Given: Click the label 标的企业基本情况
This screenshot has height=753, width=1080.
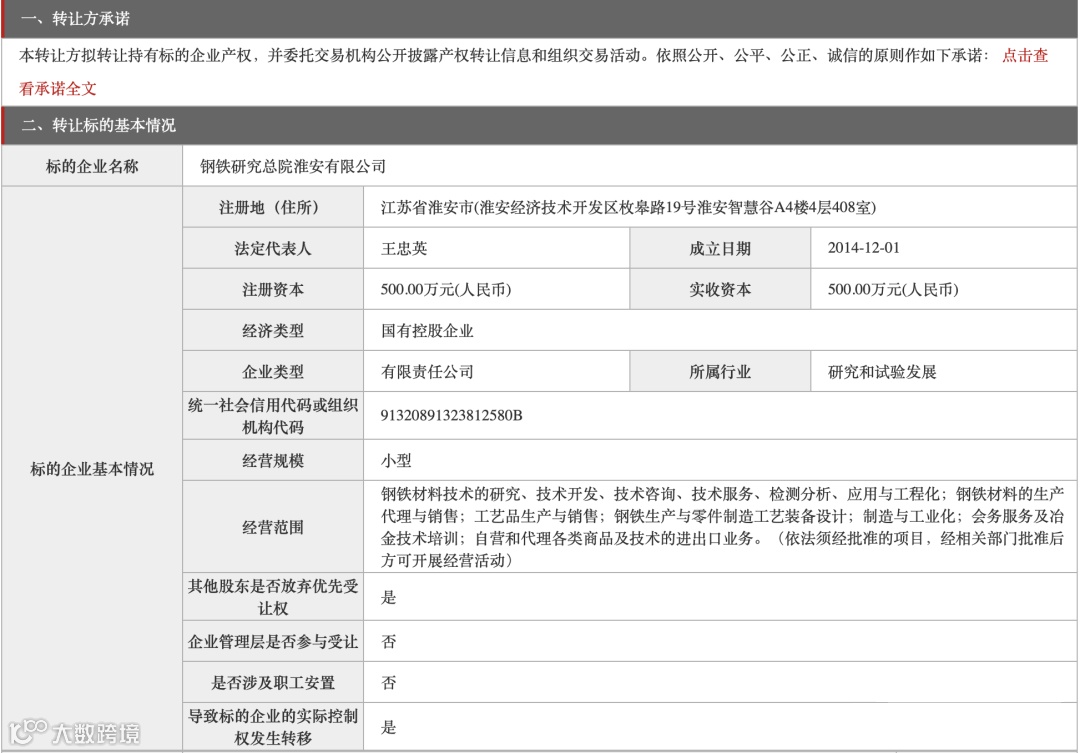Looking at the screenshot, I should 92,469.
